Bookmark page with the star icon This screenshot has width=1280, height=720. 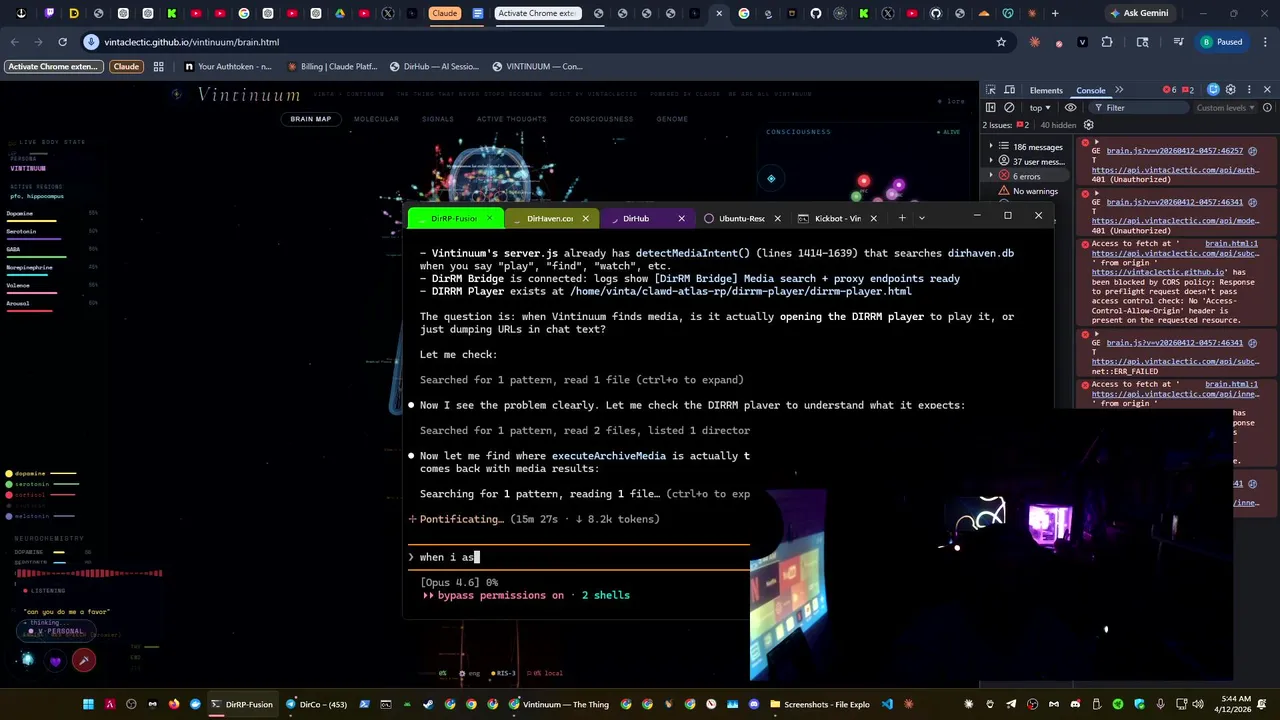pyautogui.click(x=1001, y=42)
